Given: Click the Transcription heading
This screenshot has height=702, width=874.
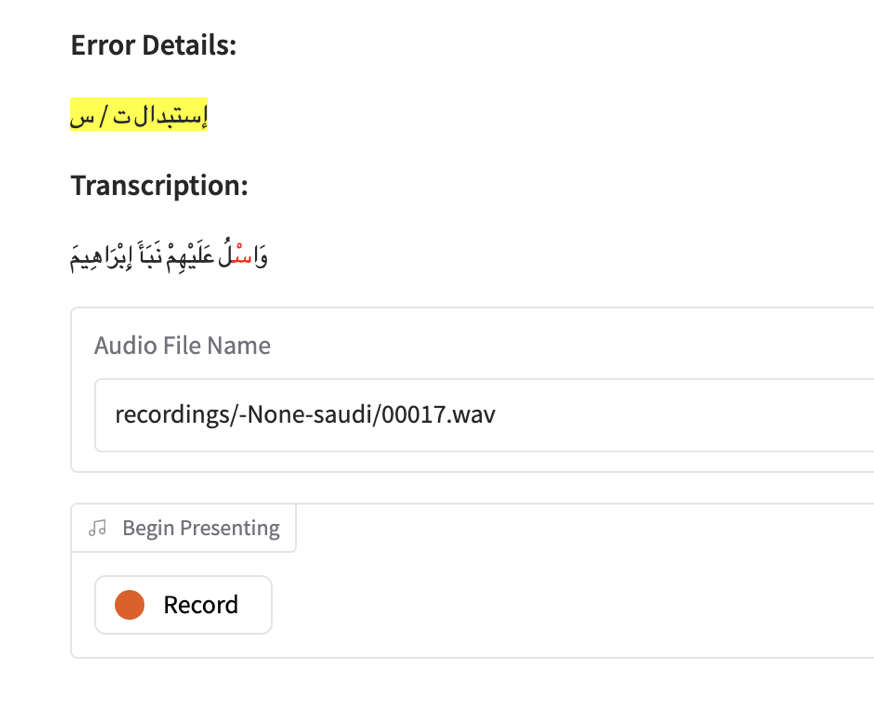Looking at the screenshot, I should pos(159,186).
